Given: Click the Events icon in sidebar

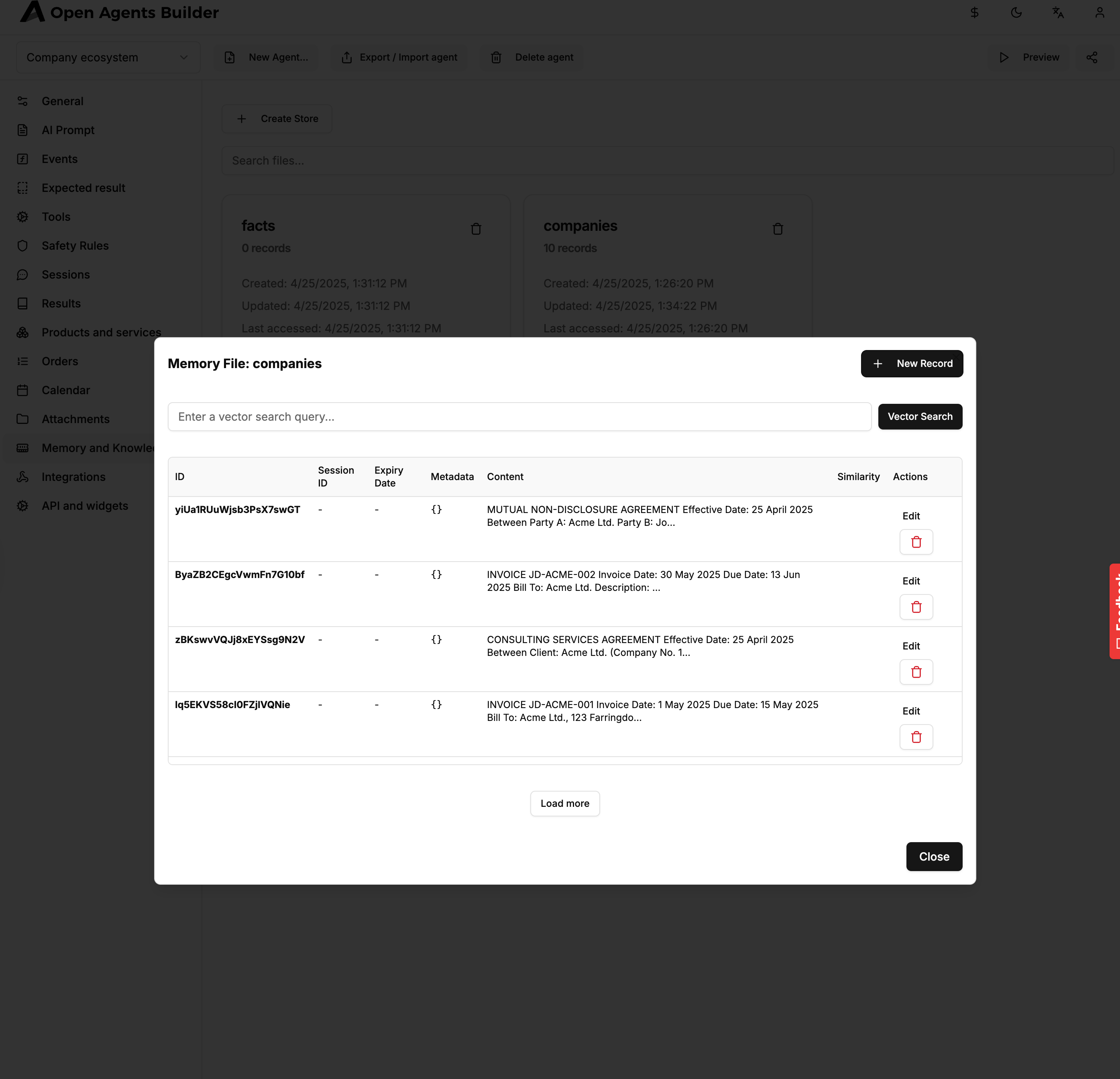Looking at the screenshot, I should click(x=23, y=159).
